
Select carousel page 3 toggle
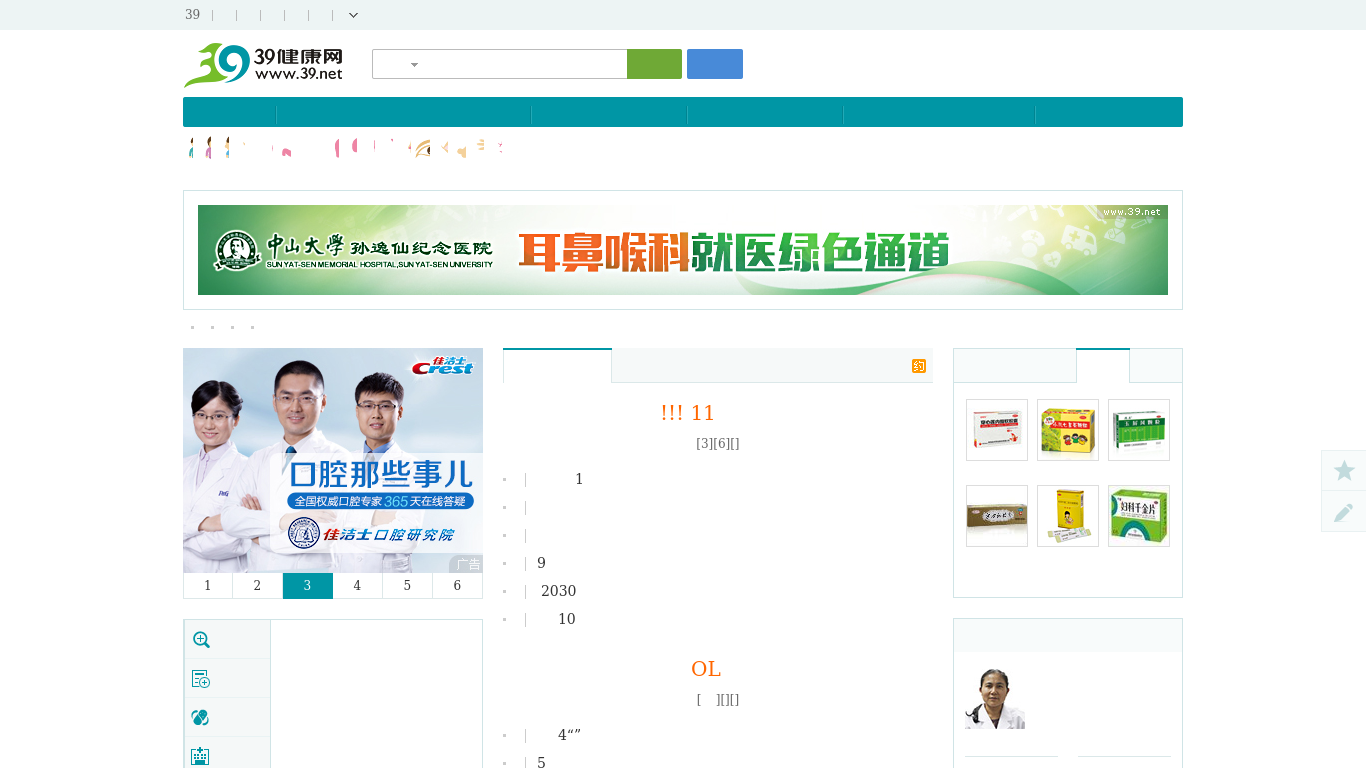307,585
